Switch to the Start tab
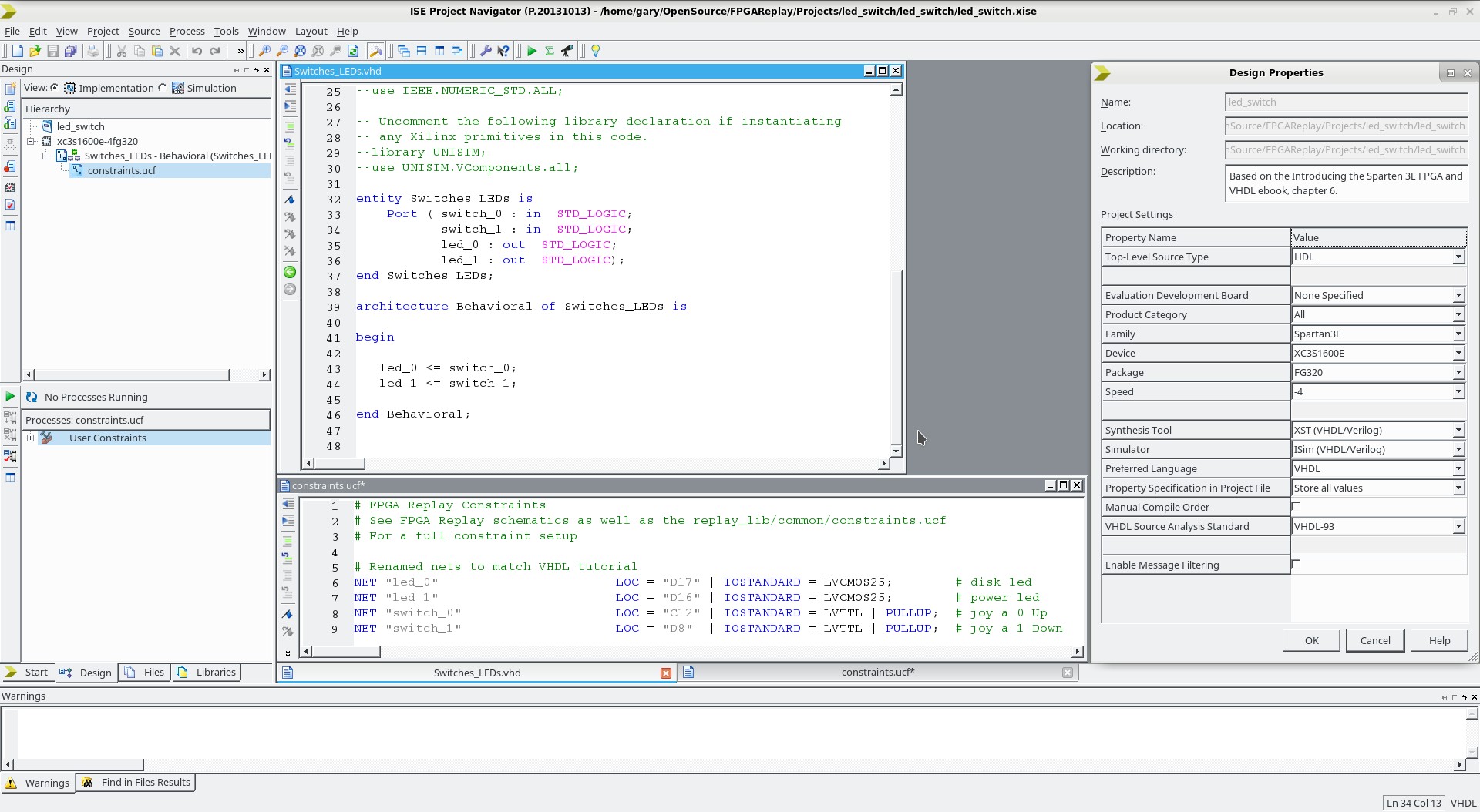 (x=28, y=672)
